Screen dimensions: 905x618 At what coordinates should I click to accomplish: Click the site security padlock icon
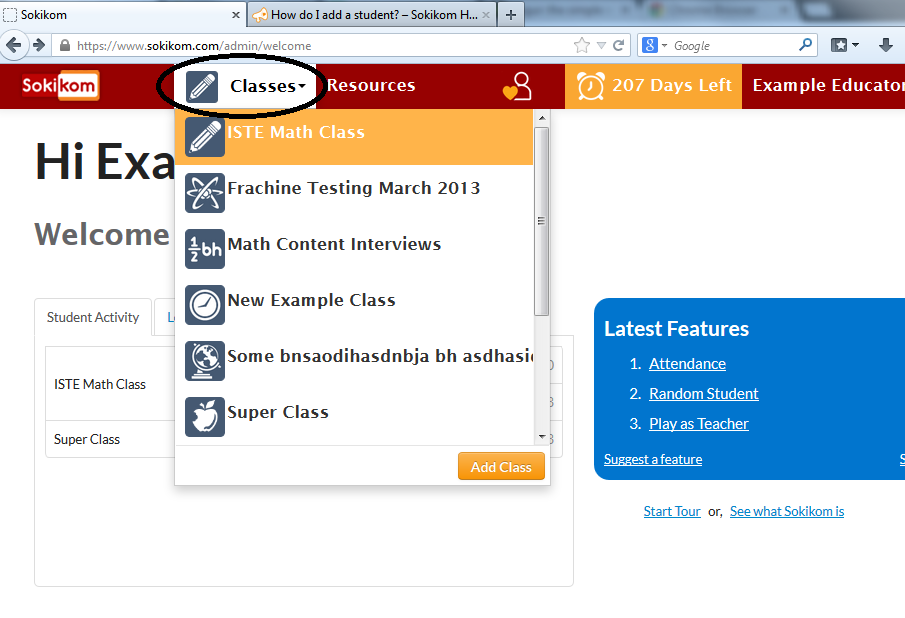tap(65, 46)
